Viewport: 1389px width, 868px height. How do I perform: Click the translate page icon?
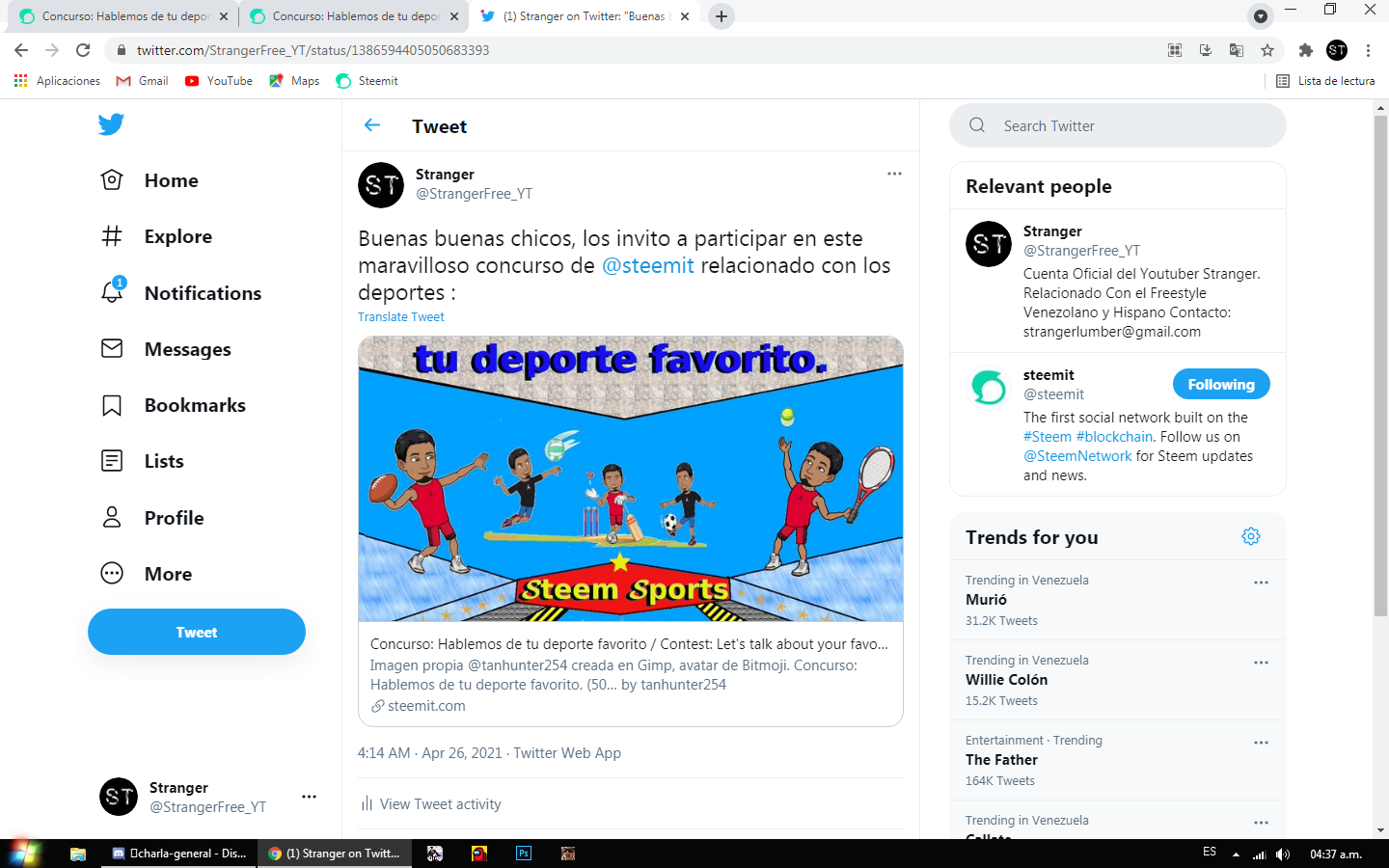click(1237, 50)
